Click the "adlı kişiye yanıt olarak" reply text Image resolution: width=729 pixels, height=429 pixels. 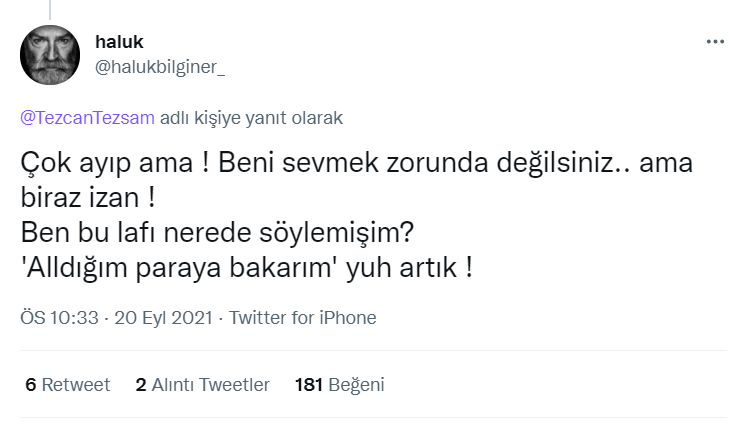tap(252, 117)
